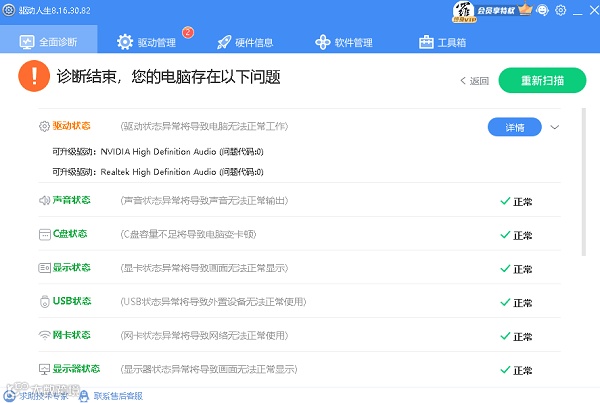Click the green checkmark in 声音状态 row
The height and width of the screenshot is (403, 600).
coord(505,201)
